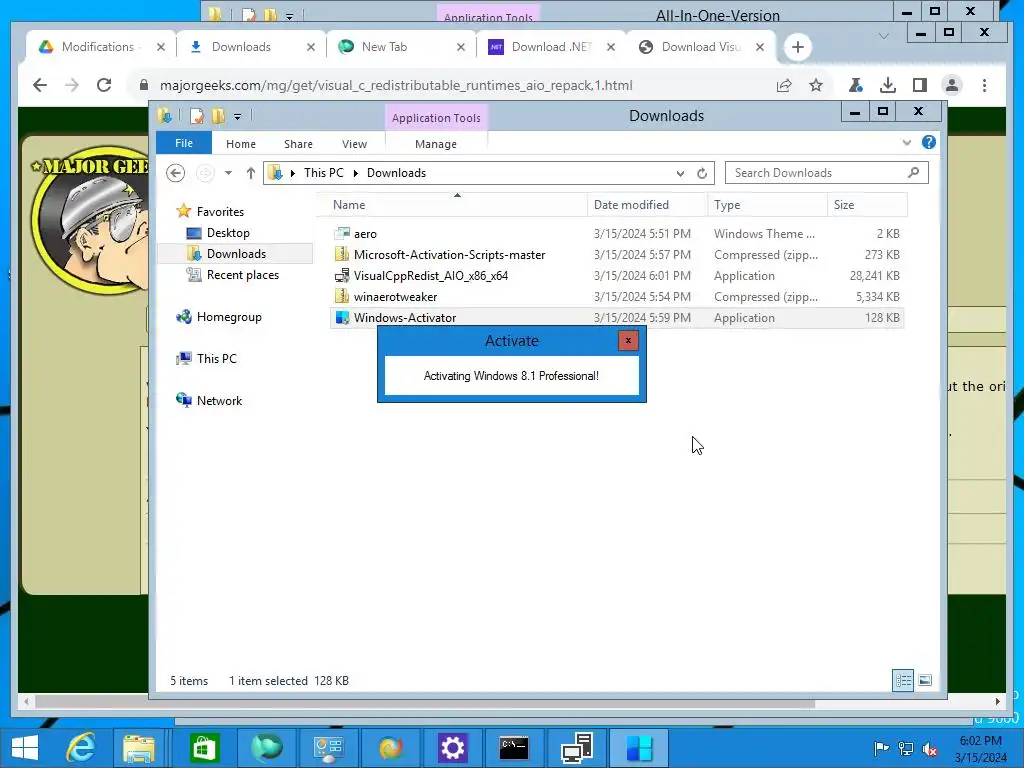
Task: Open Homegroup in navigation pane
Action: 229,317
